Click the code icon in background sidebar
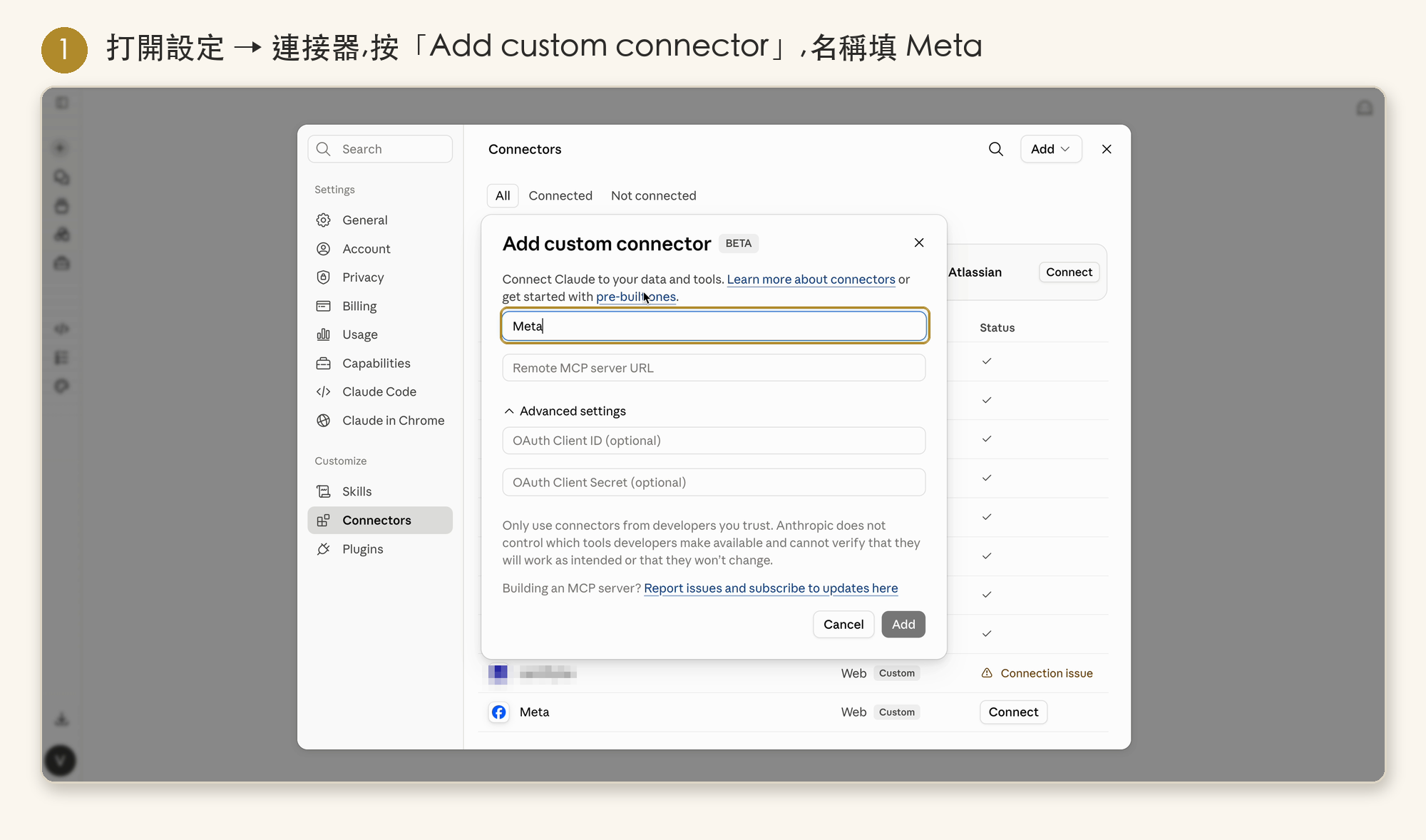1426x840 pixels. (61, 329)
